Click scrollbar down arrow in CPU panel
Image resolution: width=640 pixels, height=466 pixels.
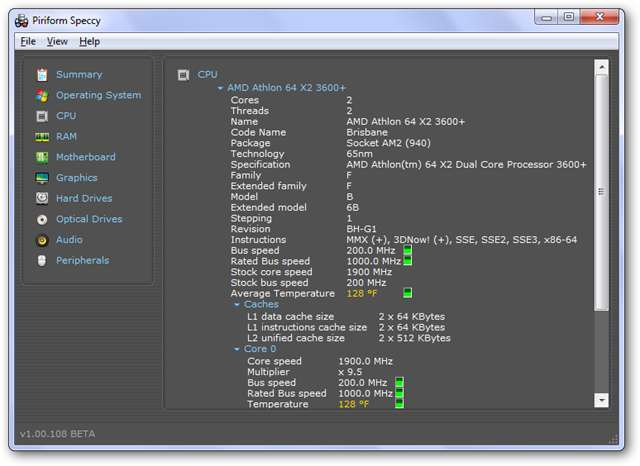601,399
